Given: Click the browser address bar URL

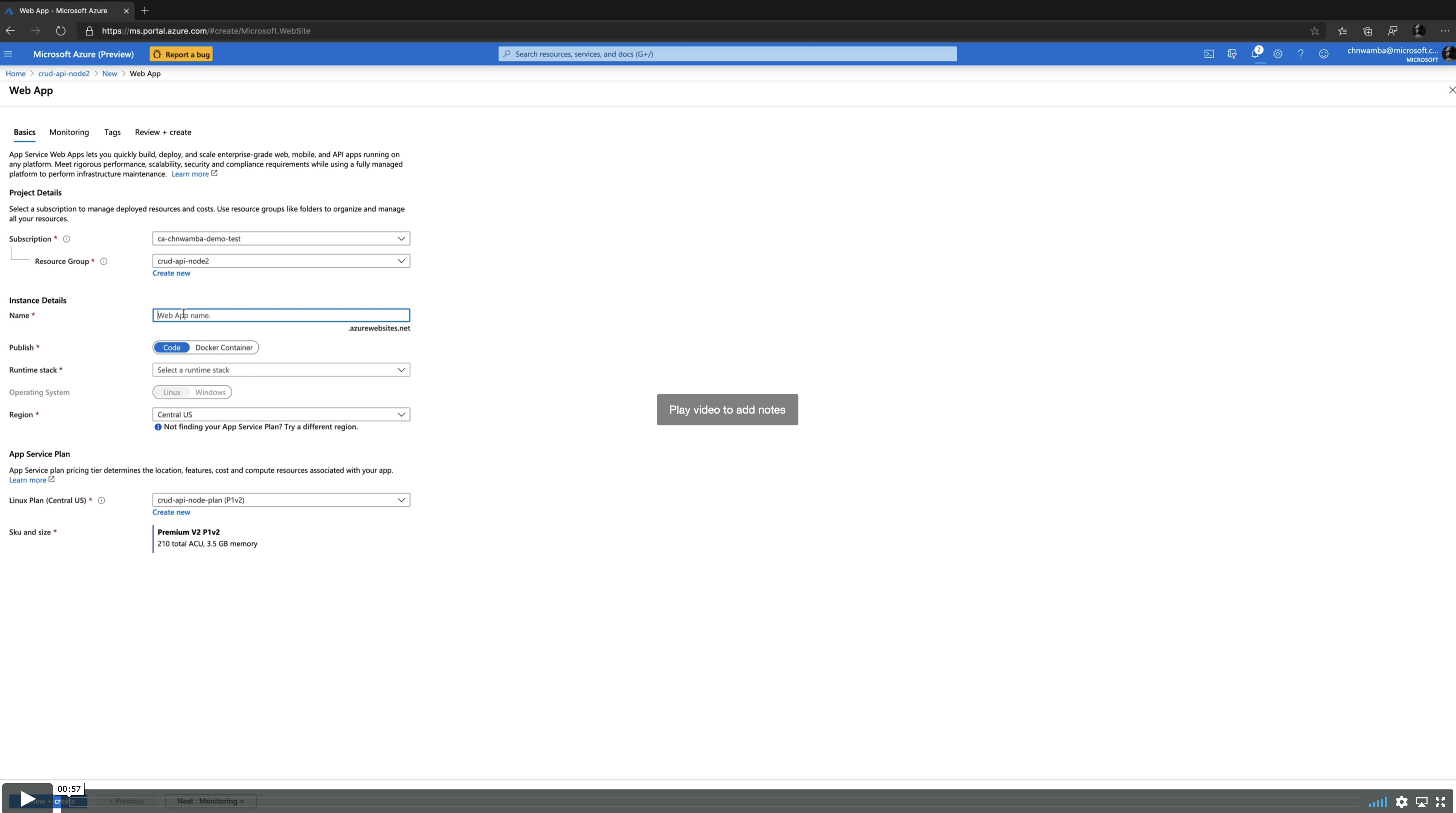Looking at the screenshot, I should tap(206, 31).
